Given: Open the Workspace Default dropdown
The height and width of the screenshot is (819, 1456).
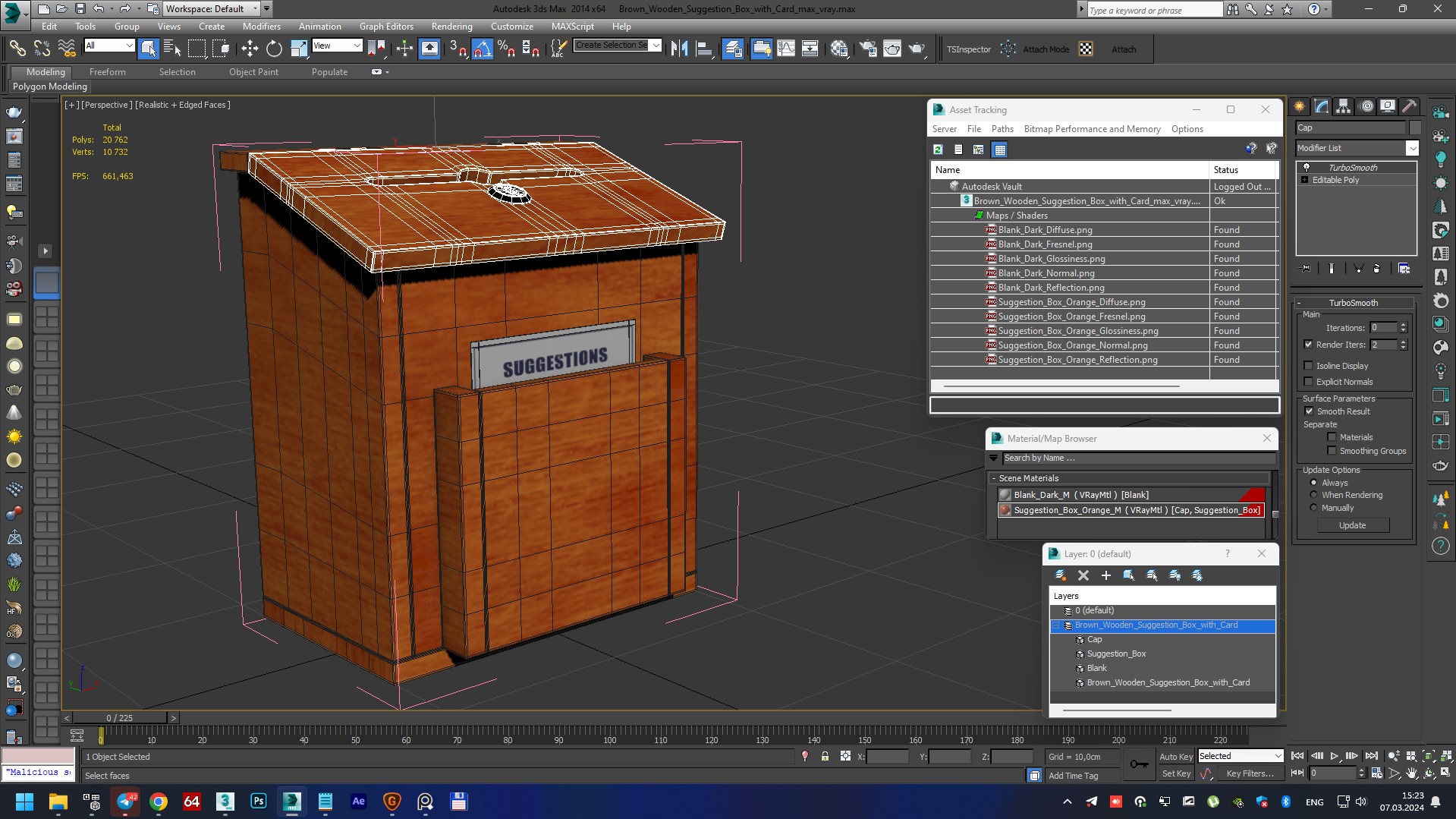Looking at the screenshot, I should (x=212, y=9).
